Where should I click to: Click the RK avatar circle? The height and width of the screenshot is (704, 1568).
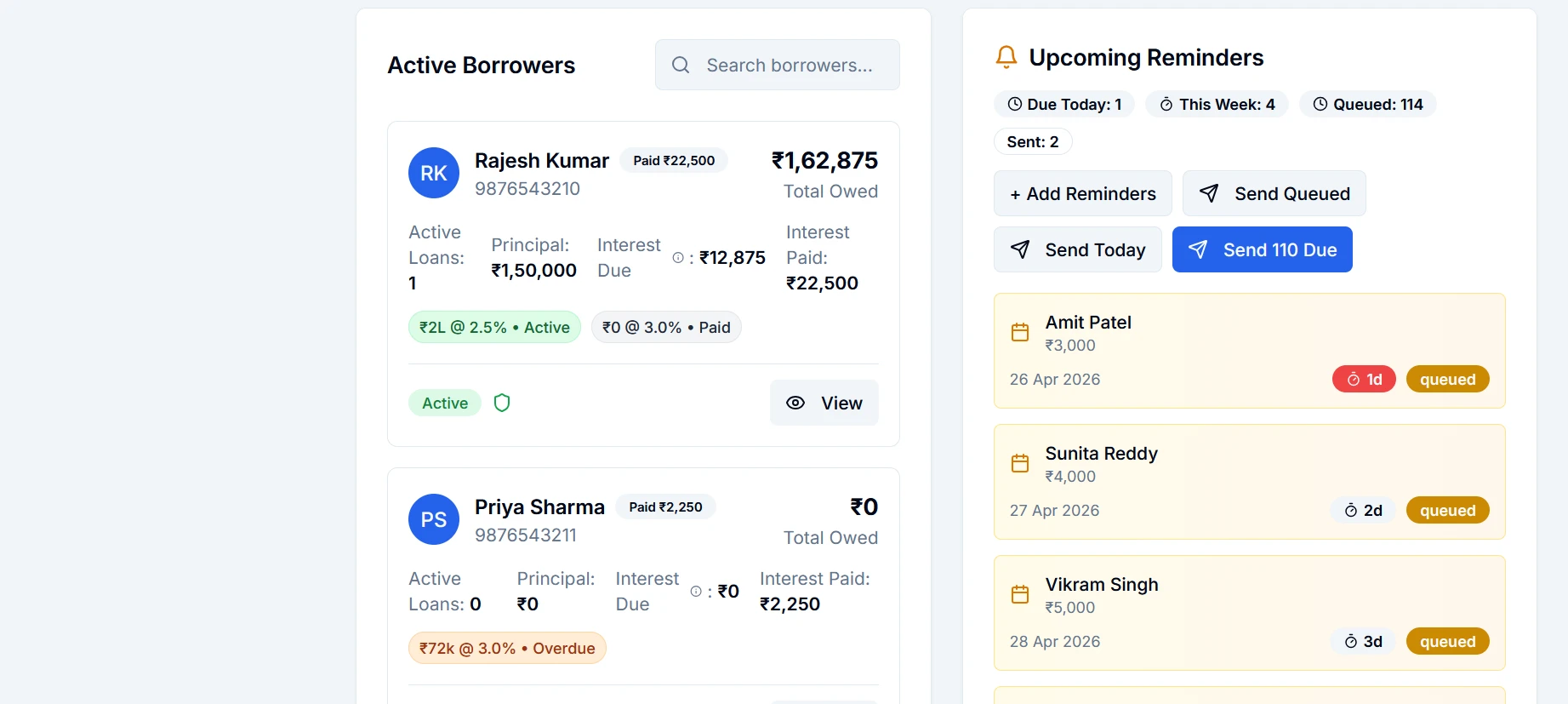(434, 173)
